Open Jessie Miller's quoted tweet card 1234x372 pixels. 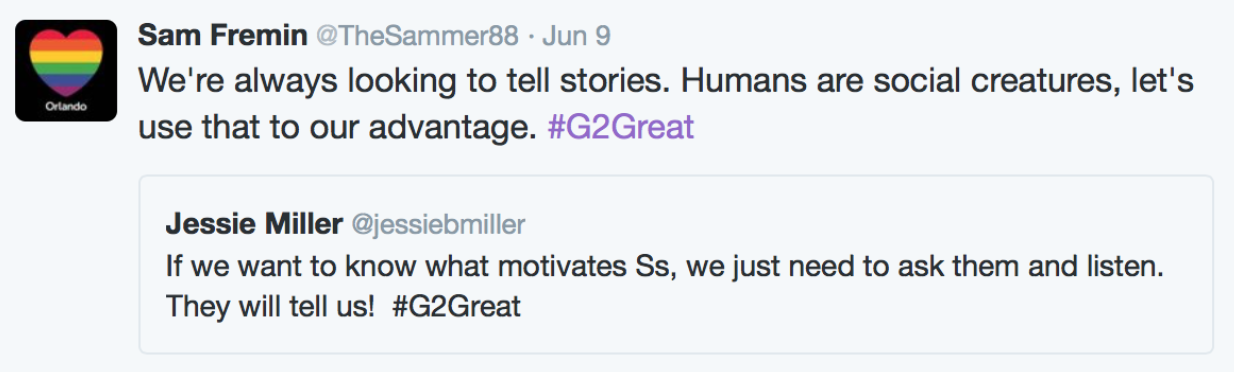click(x=676, y=264)
